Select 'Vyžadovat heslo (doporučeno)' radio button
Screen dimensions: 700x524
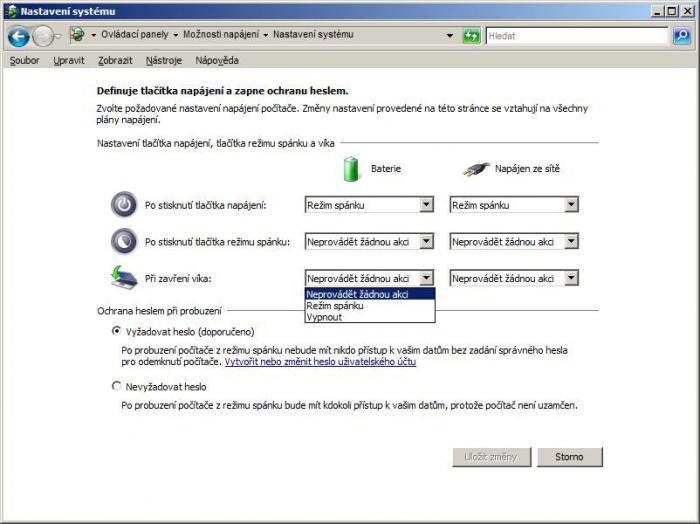pos(117,330)
